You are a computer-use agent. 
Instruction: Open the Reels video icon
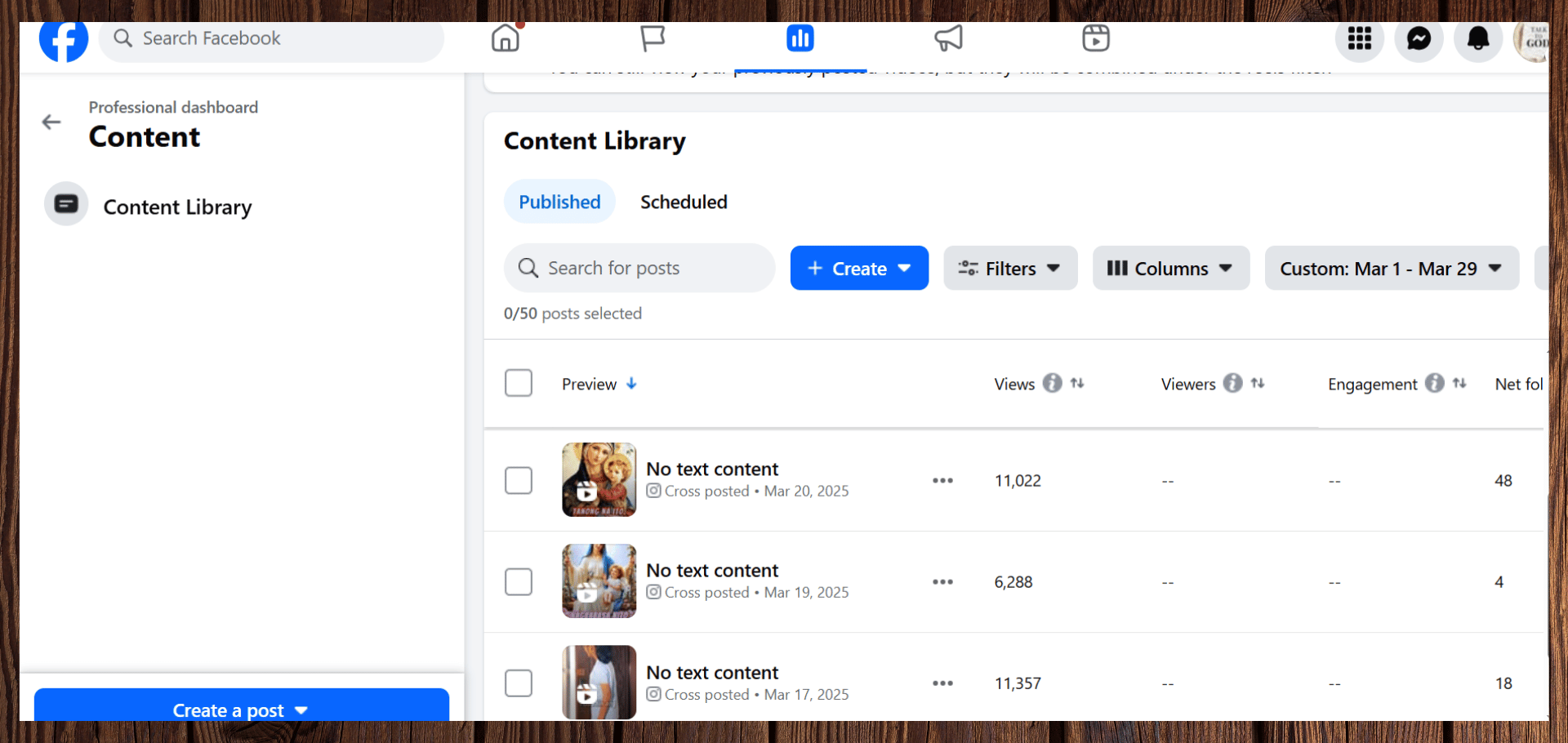pyautogui.click(x=1095, y=38)
